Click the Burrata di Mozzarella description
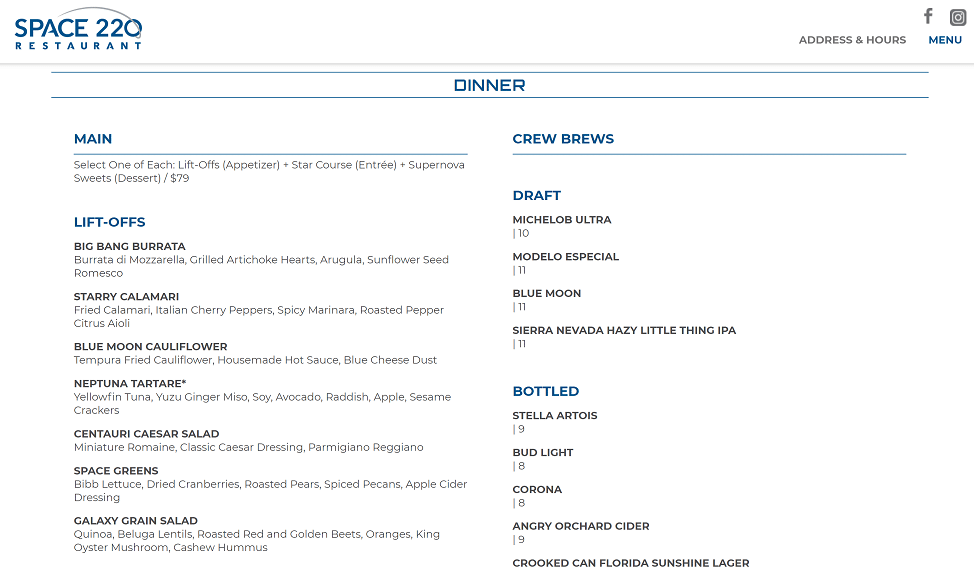This screenshot has width=974, height=569. [x=262, y=266]
